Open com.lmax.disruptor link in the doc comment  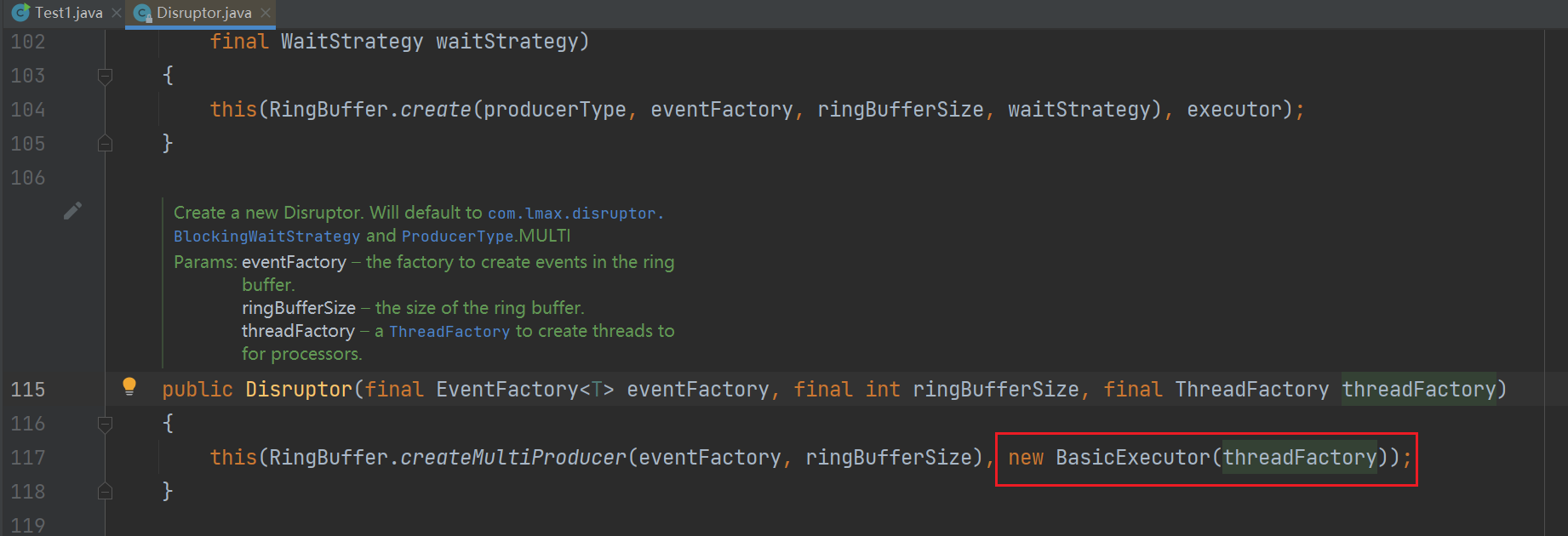click(x=575, y=213)
